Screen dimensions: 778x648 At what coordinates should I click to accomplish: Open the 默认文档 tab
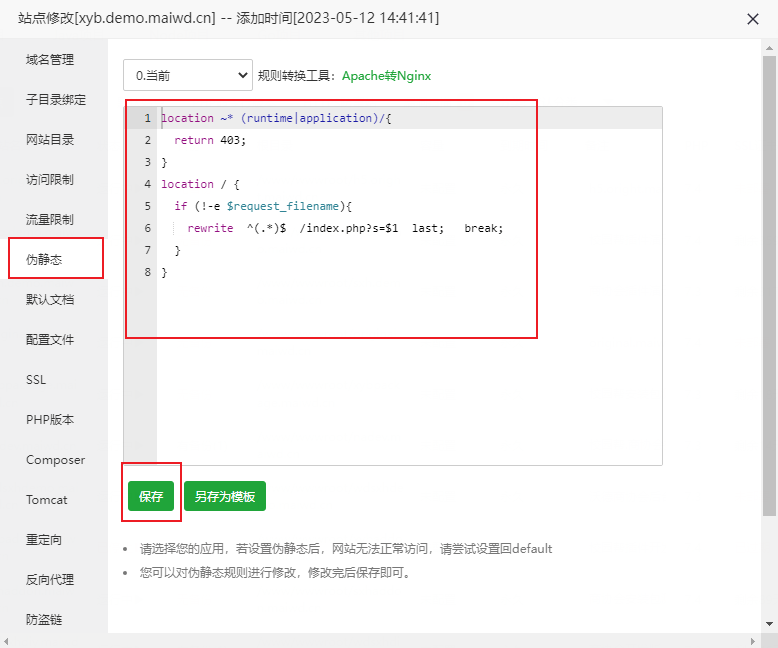(x=50, y=300)
